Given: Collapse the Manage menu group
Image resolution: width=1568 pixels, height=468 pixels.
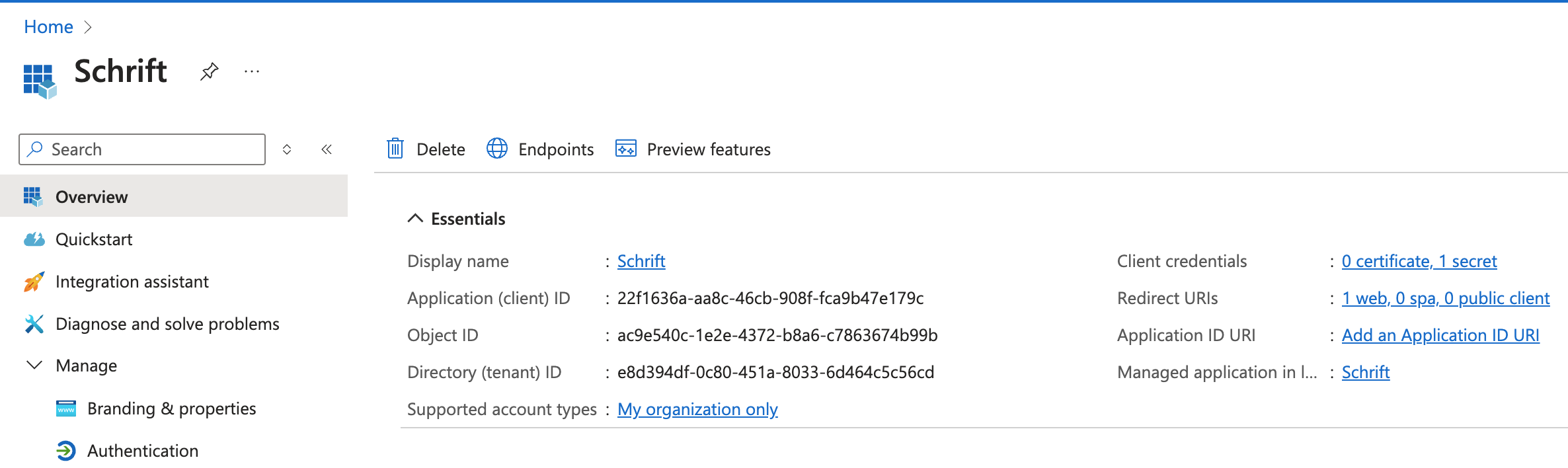Looking at the screenshot, I should click(34, 366).
